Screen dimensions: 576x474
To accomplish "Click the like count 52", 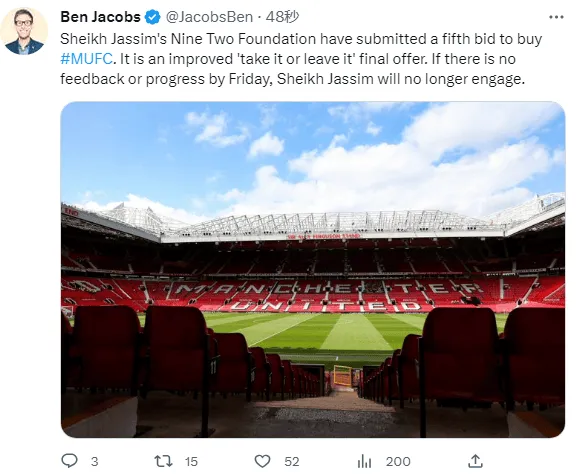I will tap(292, 462).
